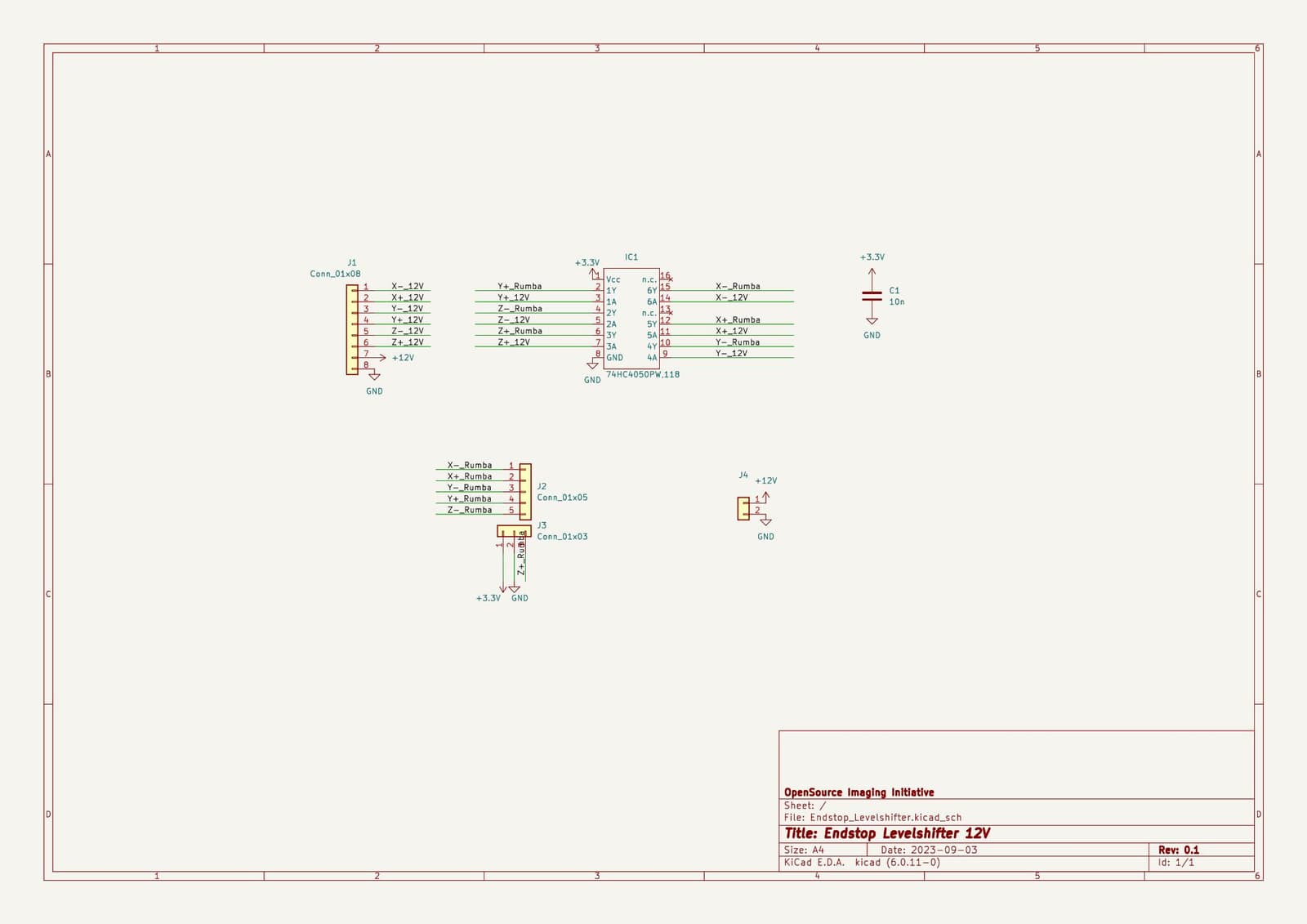Screen dimensions: 1307x924
Task: Select the X-_Rumba label at IC1 pin 15
Action: (x=738, y=286)
